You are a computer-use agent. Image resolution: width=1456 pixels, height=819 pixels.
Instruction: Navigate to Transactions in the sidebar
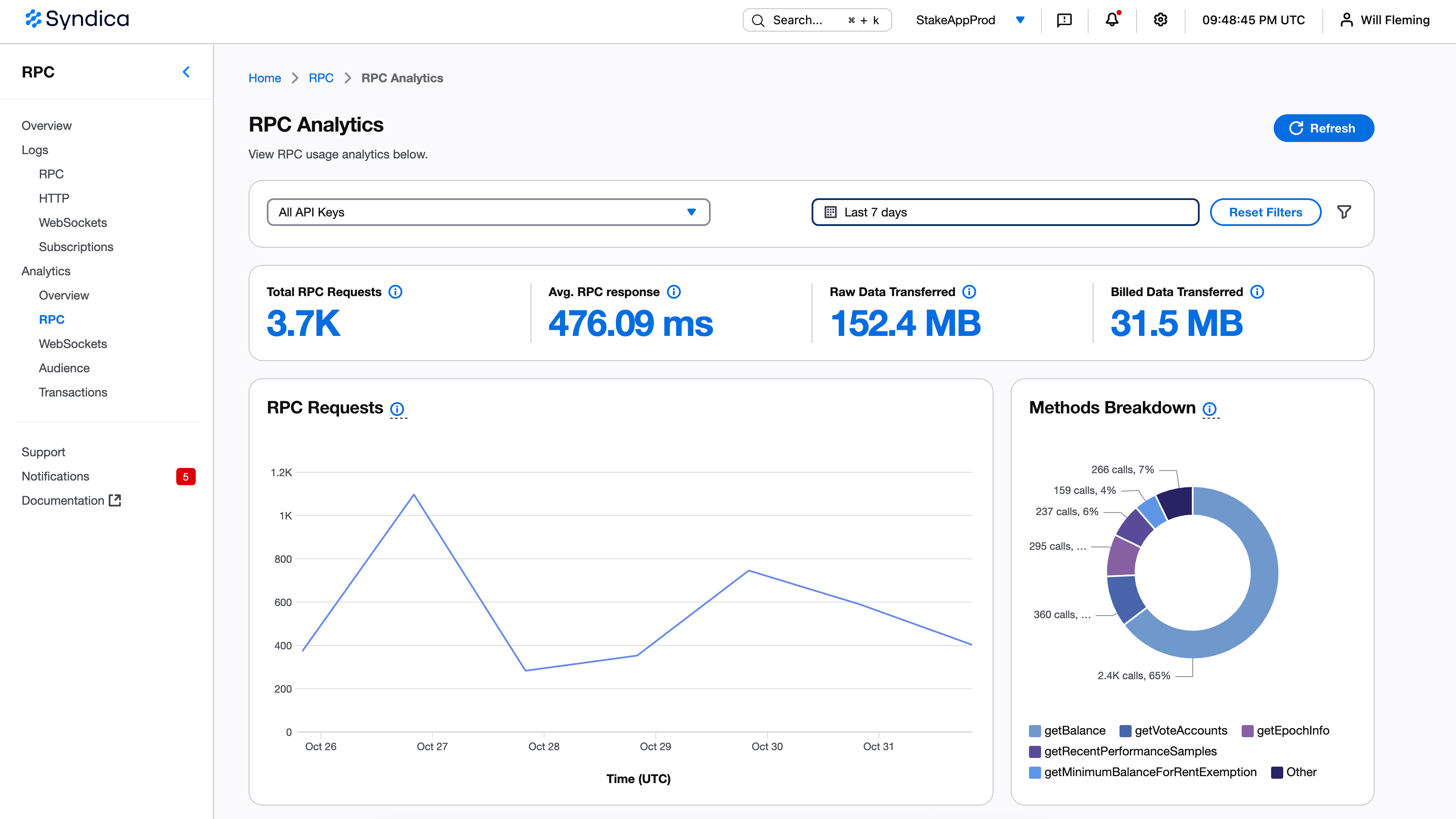(73, 392)
